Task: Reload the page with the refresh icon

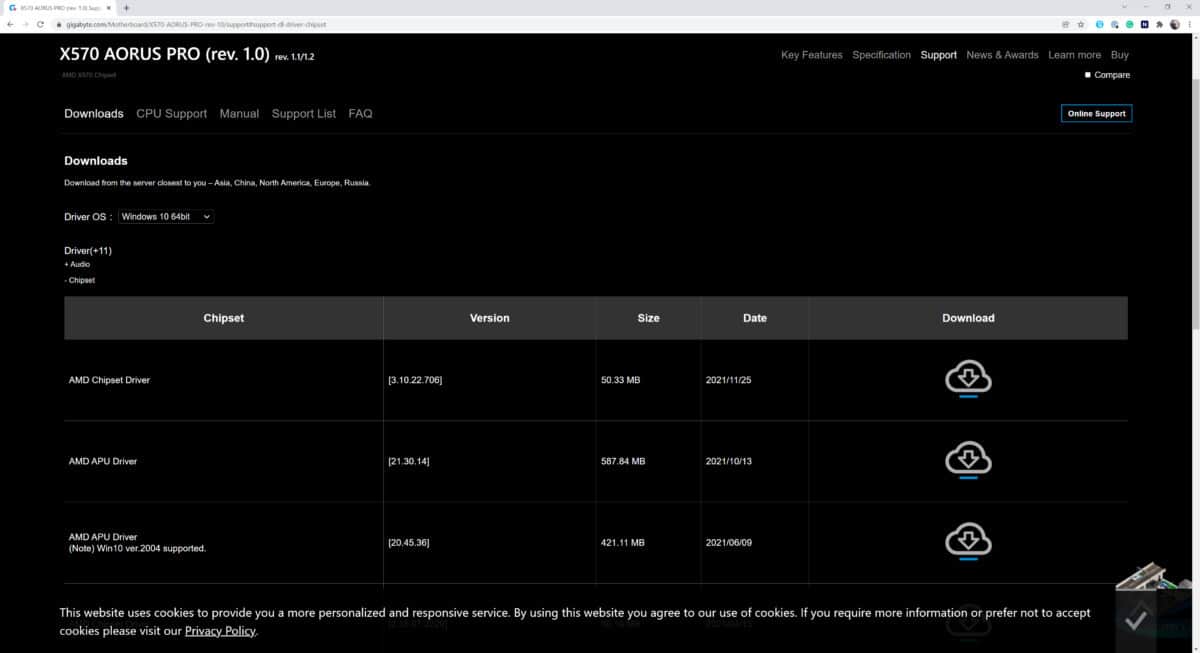Action: point(40,24)
